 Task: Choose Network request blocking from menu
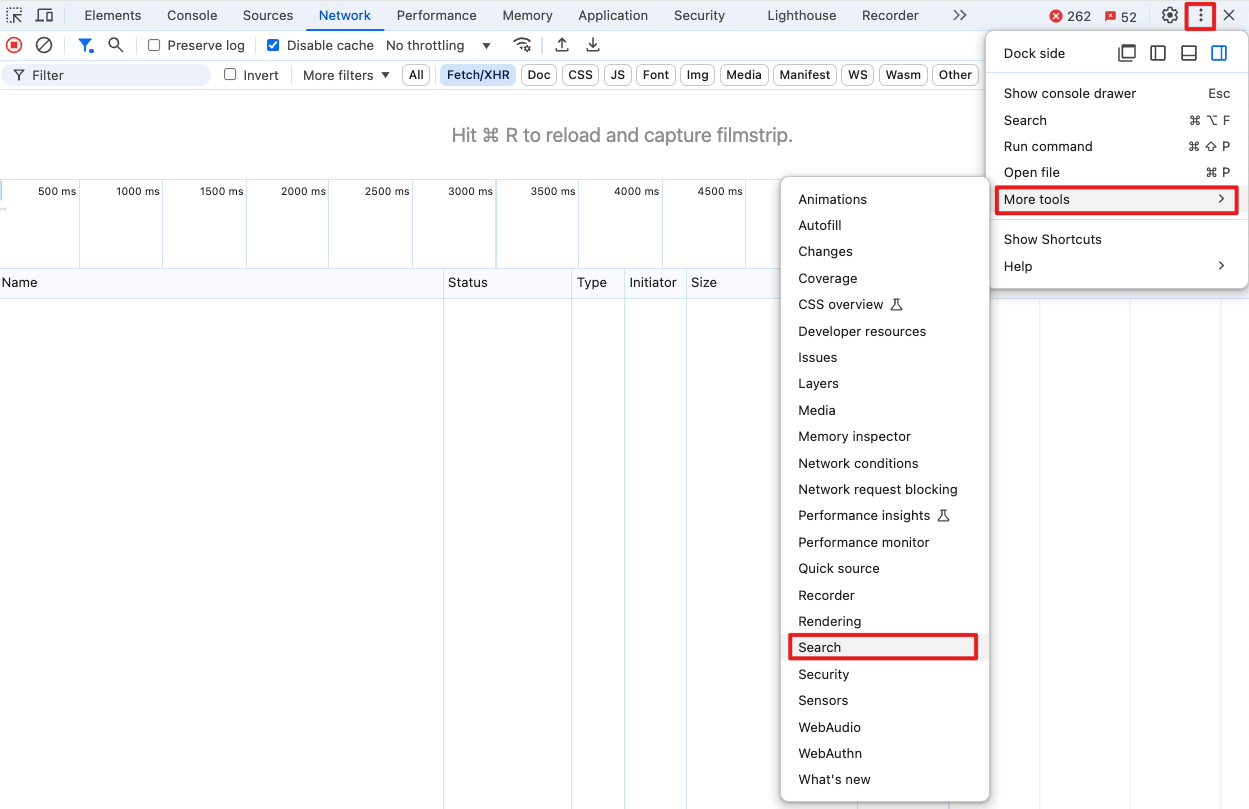877,490
